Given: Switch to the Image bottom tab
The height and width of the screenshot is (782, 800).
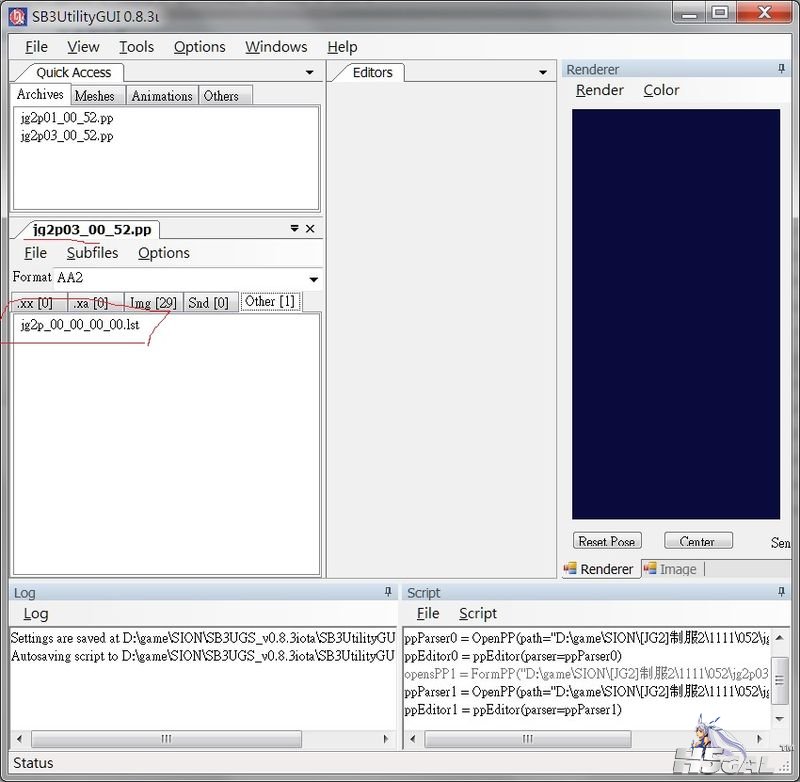Looking at the screenshot, I should (671, 569).
